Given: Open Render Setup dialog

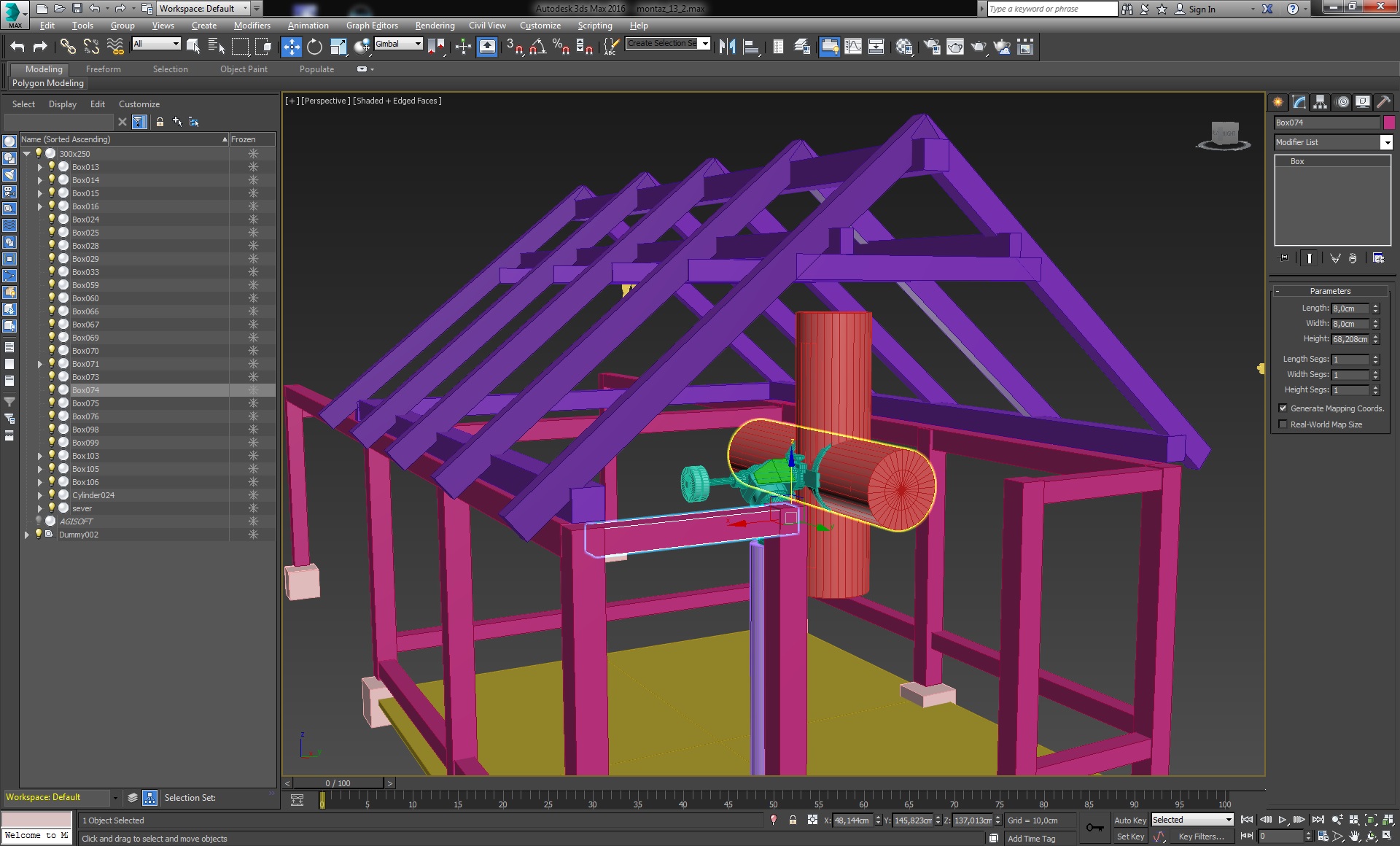Looking at the screenshot, I should (932, 47).
